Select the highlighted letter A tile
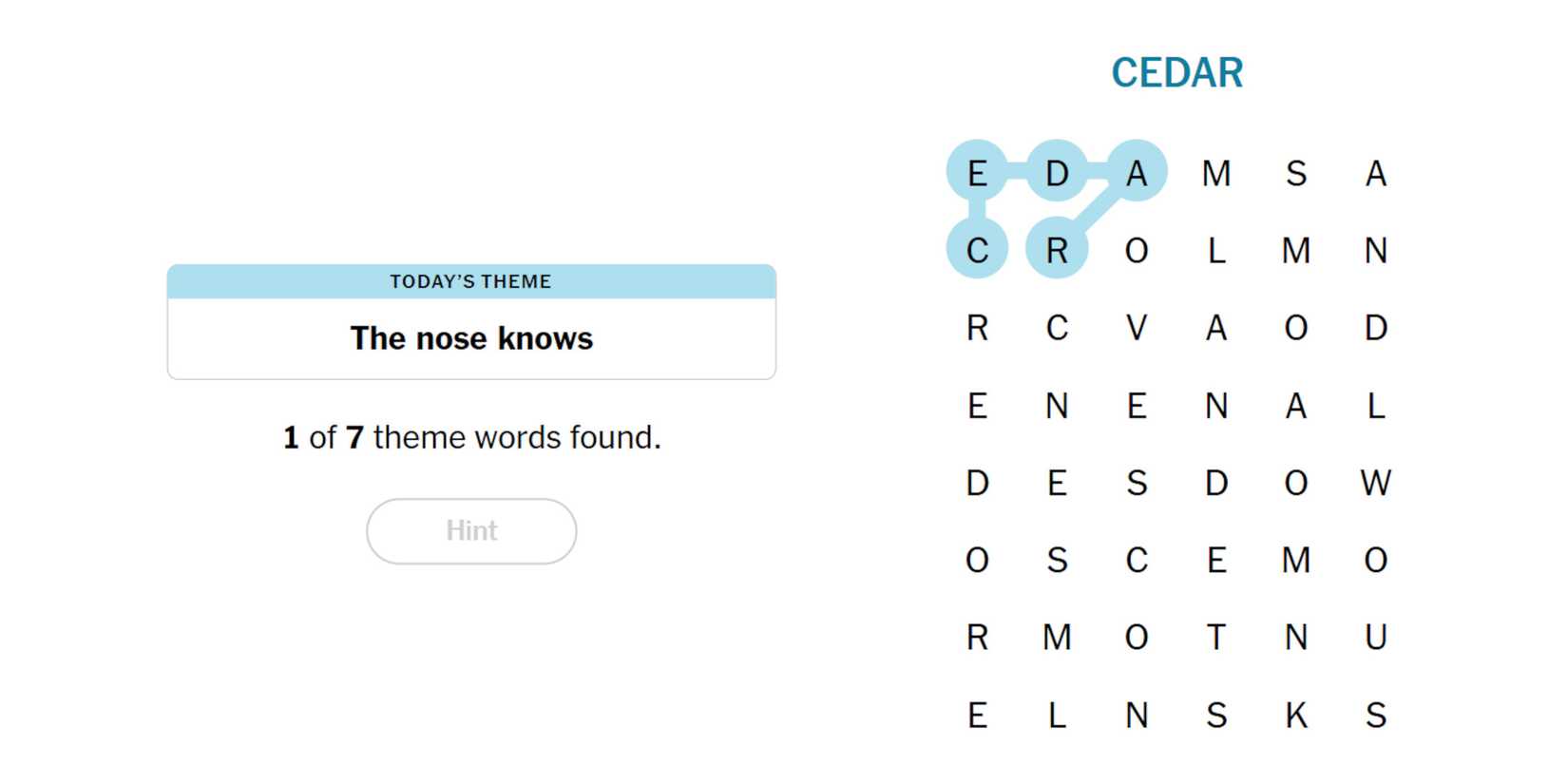Image resolution: width=1568 pixels, height=784 pixels. (x=1137, y=173)
